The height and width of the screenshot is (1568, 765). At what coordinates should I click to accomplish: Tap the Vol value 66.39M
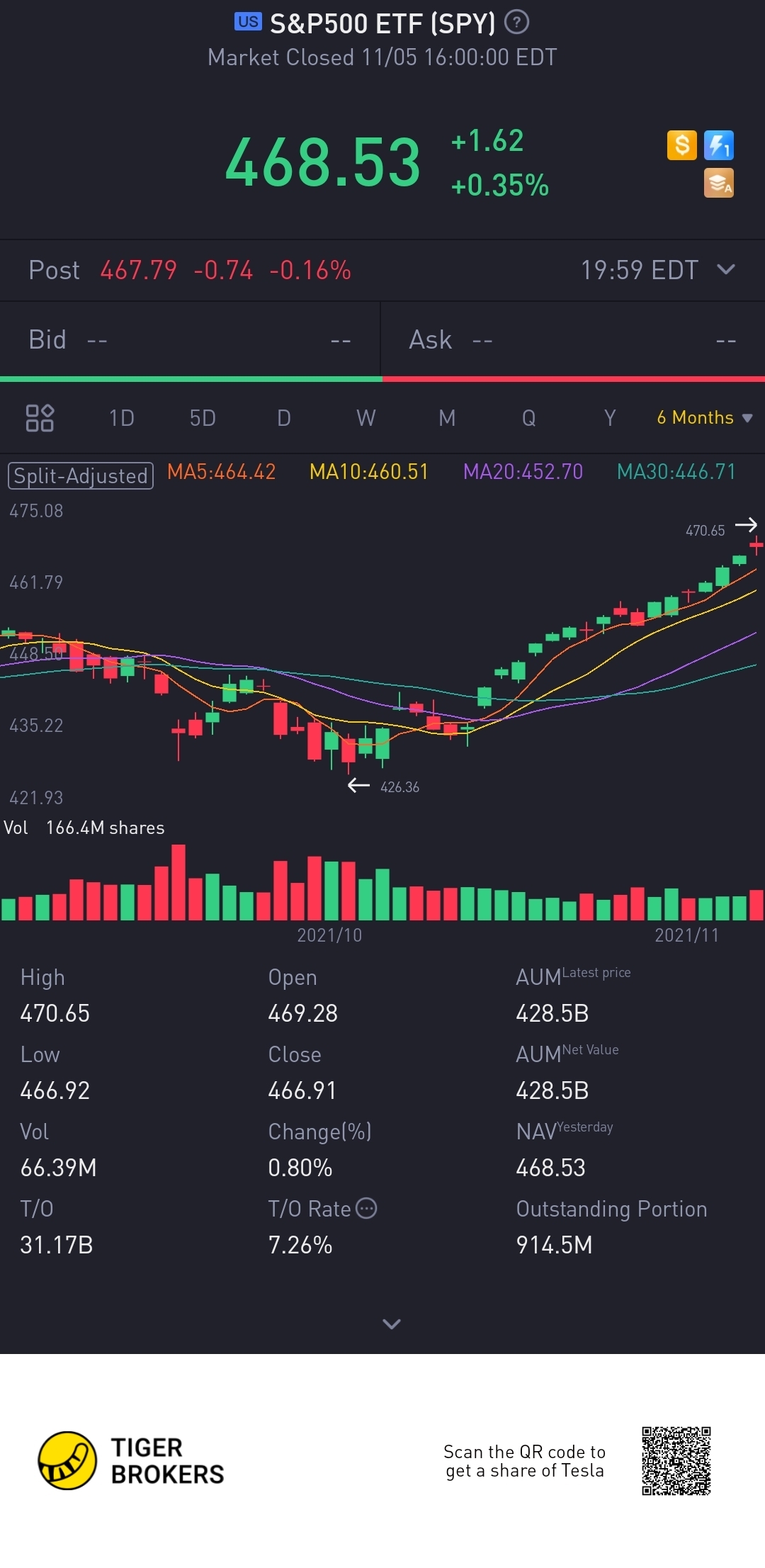(59, 1168)
